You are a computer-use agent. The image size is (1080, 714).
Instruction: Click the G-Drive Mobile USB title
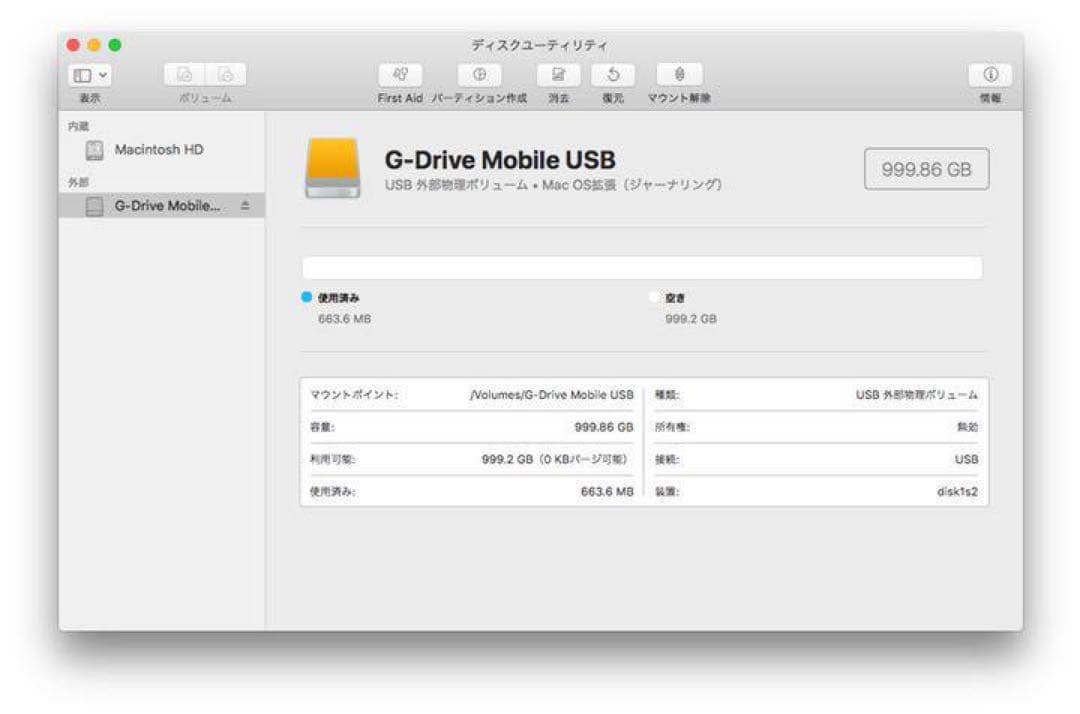tap(500, 160)
